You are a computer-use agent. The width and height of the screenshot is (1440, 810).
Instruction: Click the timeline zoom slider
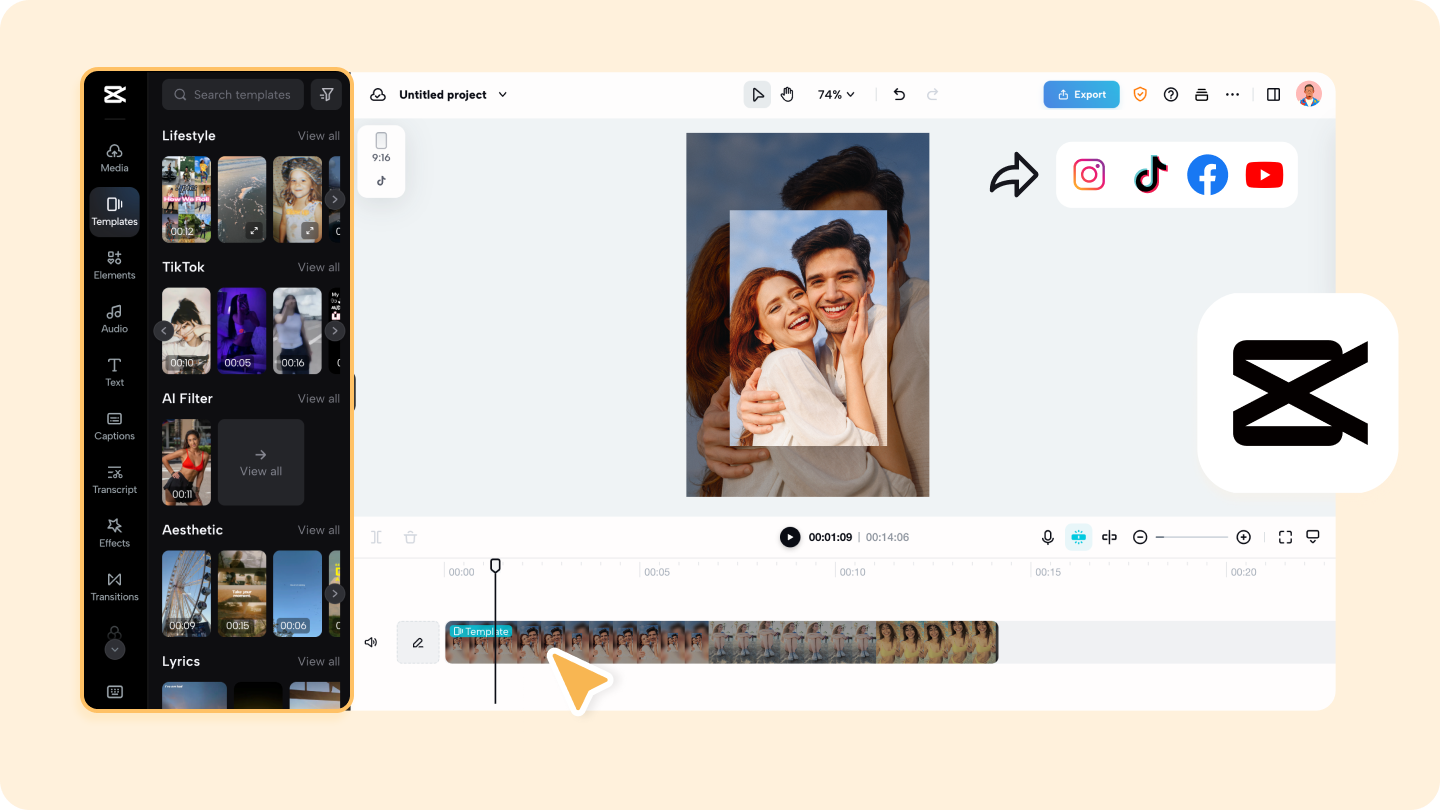pyautogui.click(x=1192, y=537)
